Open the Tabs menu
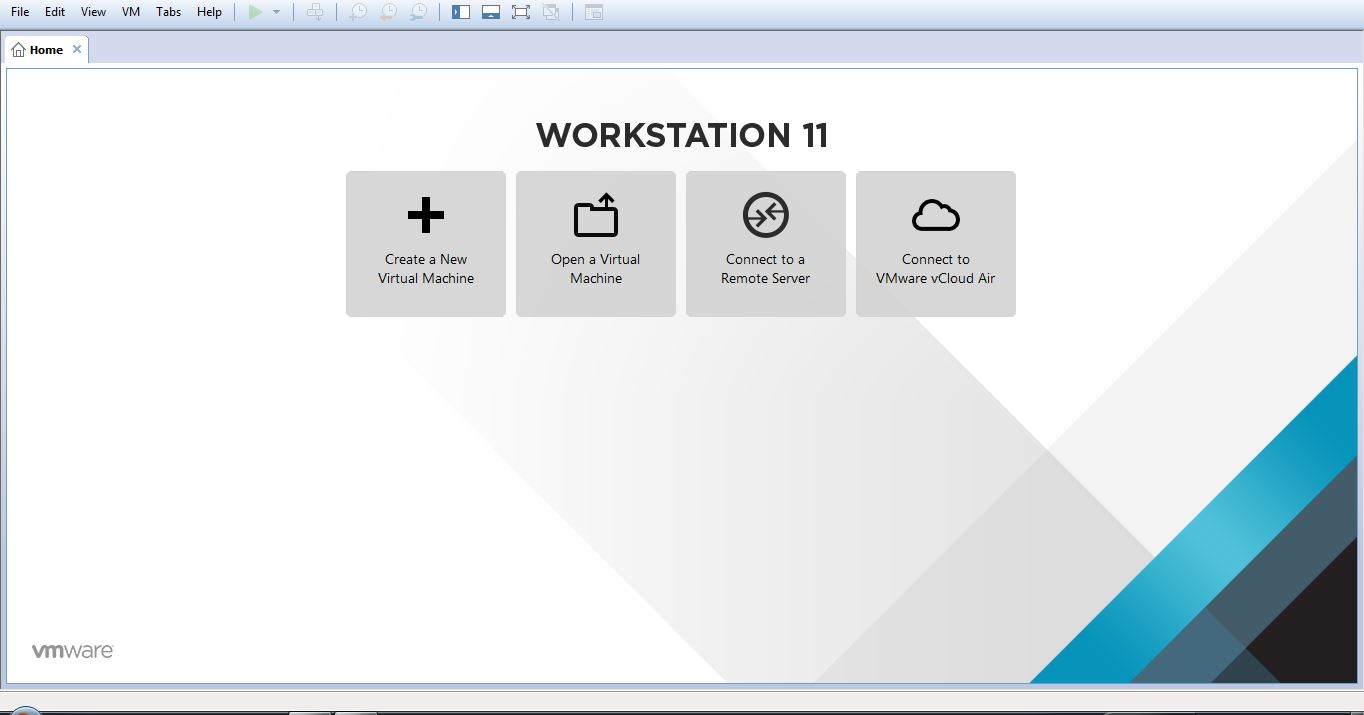 pos(169,12)
